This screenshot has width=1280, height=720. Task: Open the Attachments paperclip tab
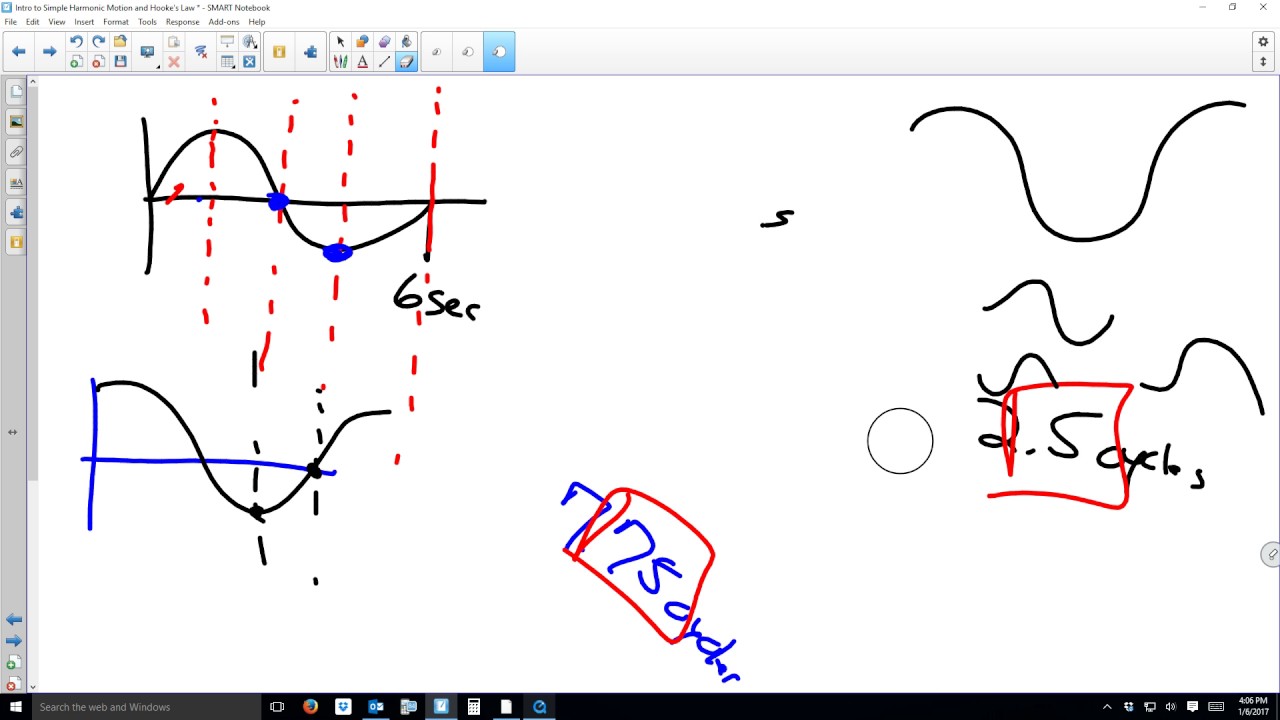(x=16, y=152)
